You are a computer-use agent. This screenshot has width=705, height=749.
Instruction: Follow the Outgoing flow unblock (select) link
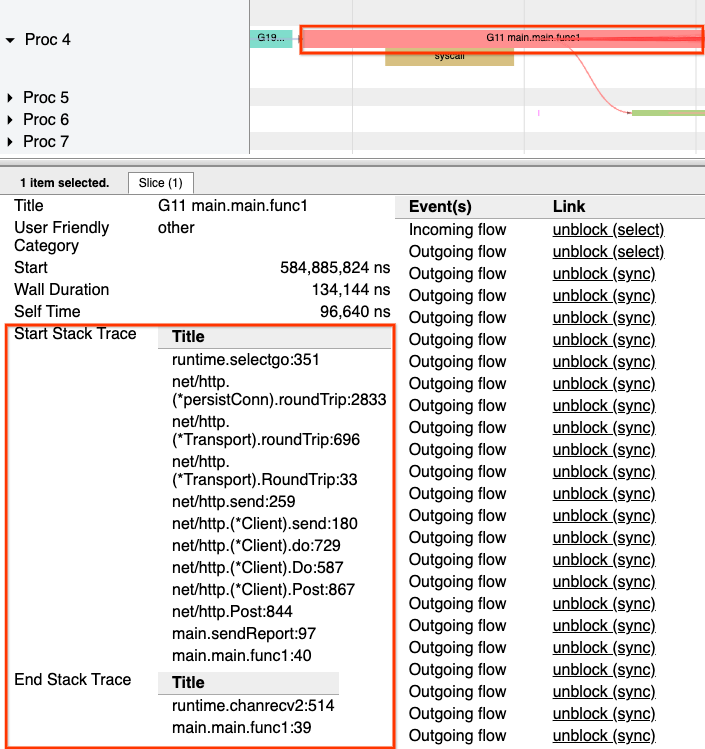tap(608, 252)
